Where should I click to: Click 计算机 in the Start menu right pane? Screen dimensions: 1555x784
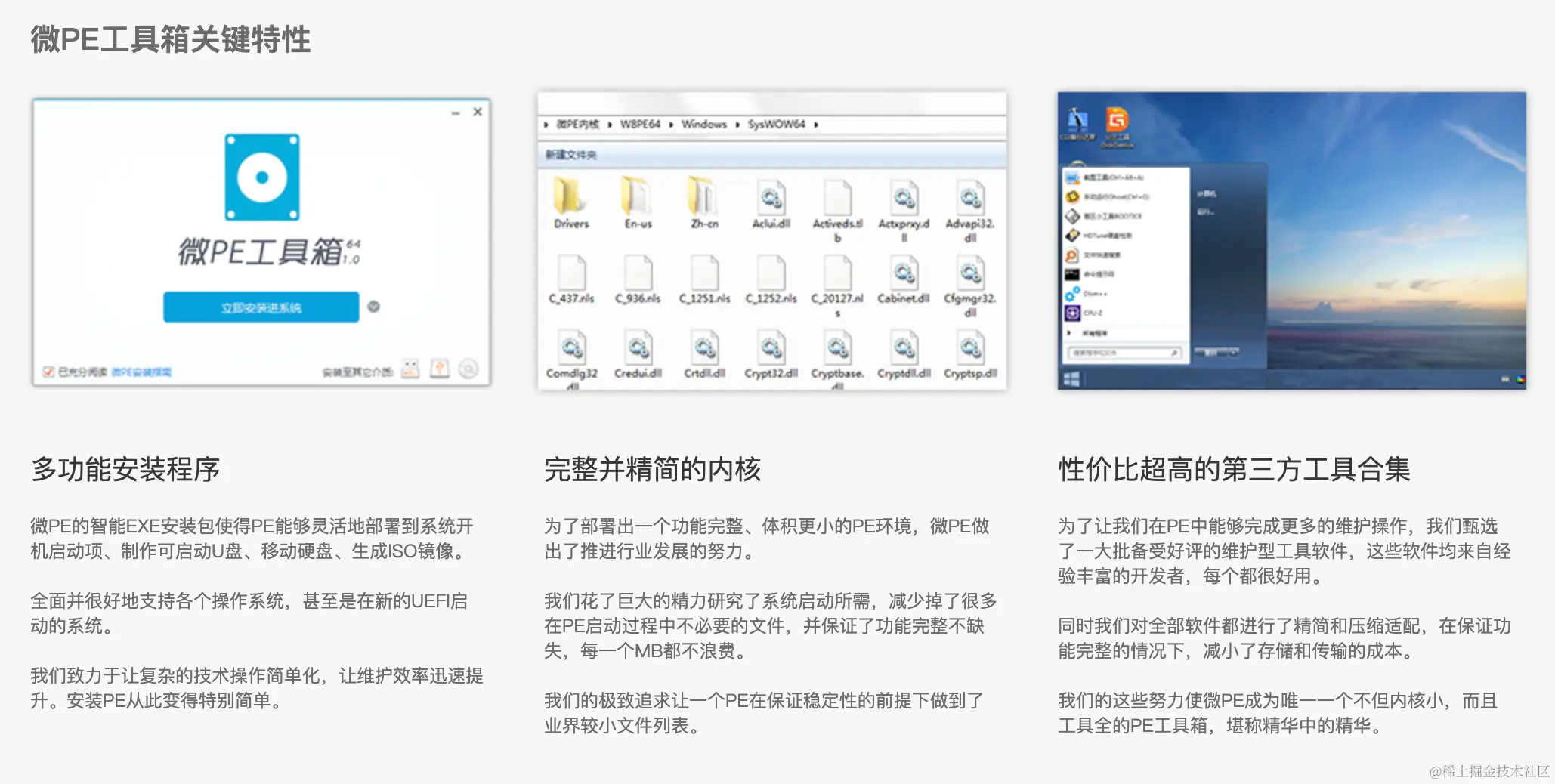click(1207, 194)
